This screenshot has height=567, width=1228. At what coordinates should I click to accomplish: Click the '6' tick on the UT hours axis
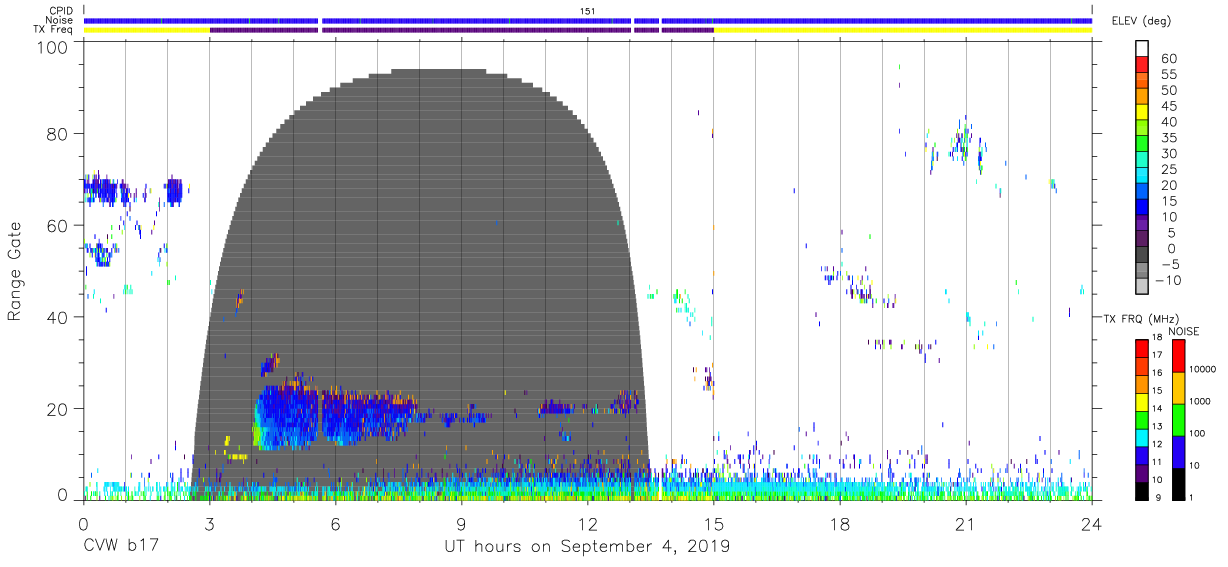tap(335, 523)
